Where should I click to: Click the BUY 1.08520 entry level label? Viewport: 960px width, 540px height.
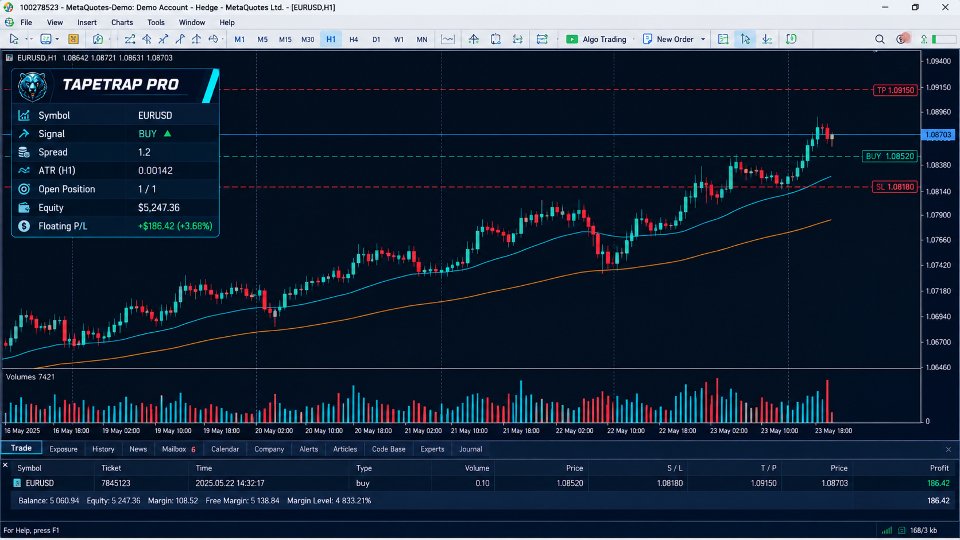890,156
